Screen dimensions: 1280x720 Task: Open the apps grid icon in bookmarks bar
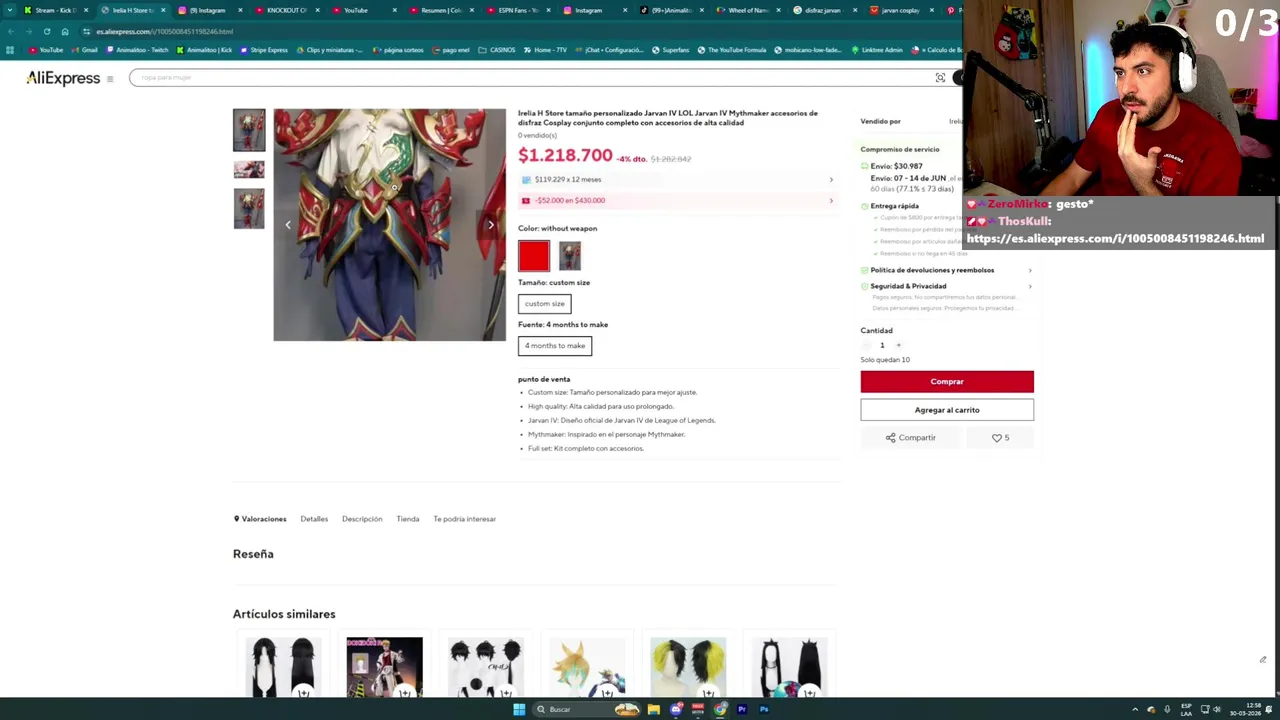tap(10, 50)
